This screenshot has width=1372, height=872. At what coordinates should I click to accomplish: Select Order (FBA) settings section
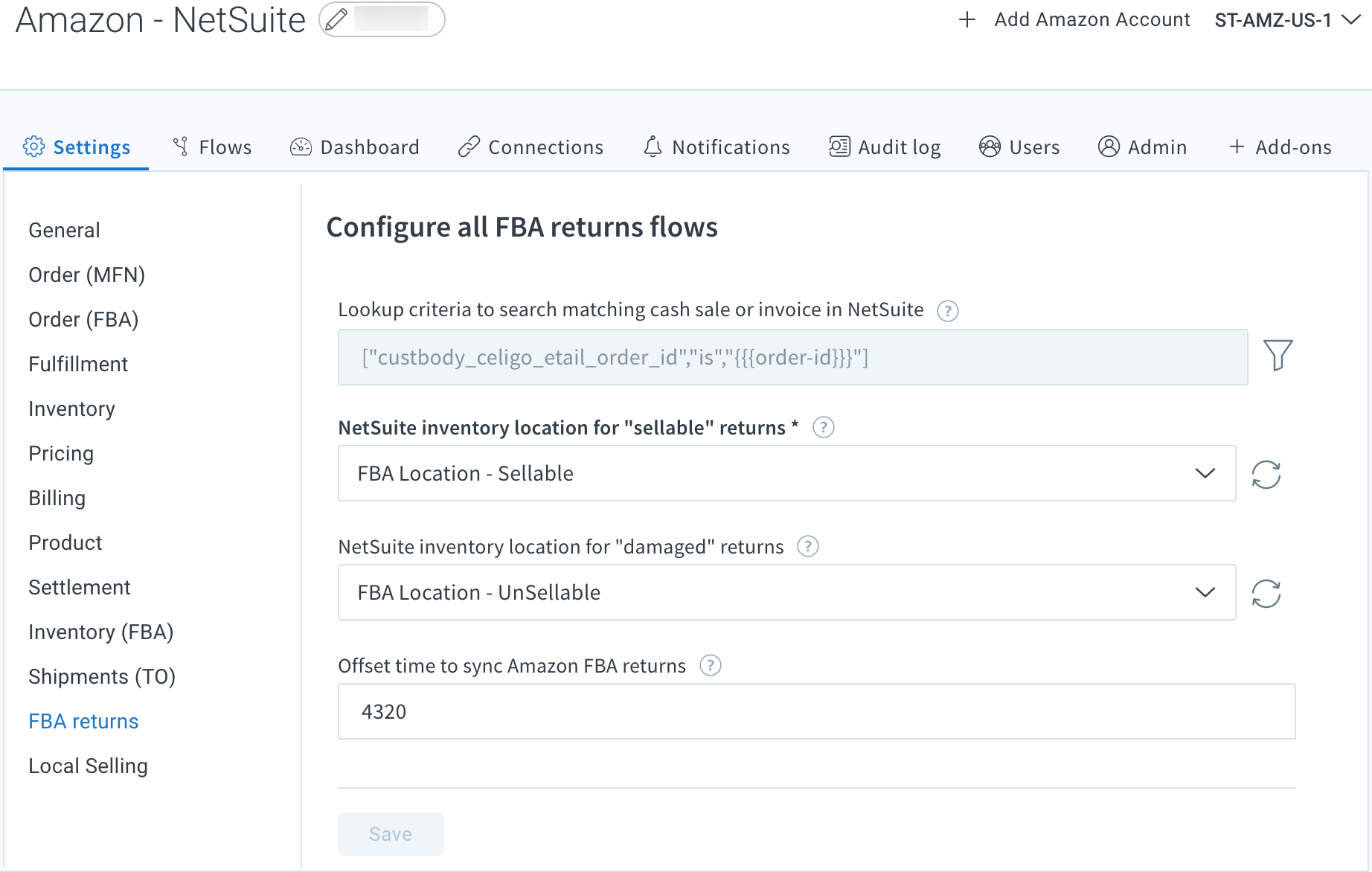84,320
